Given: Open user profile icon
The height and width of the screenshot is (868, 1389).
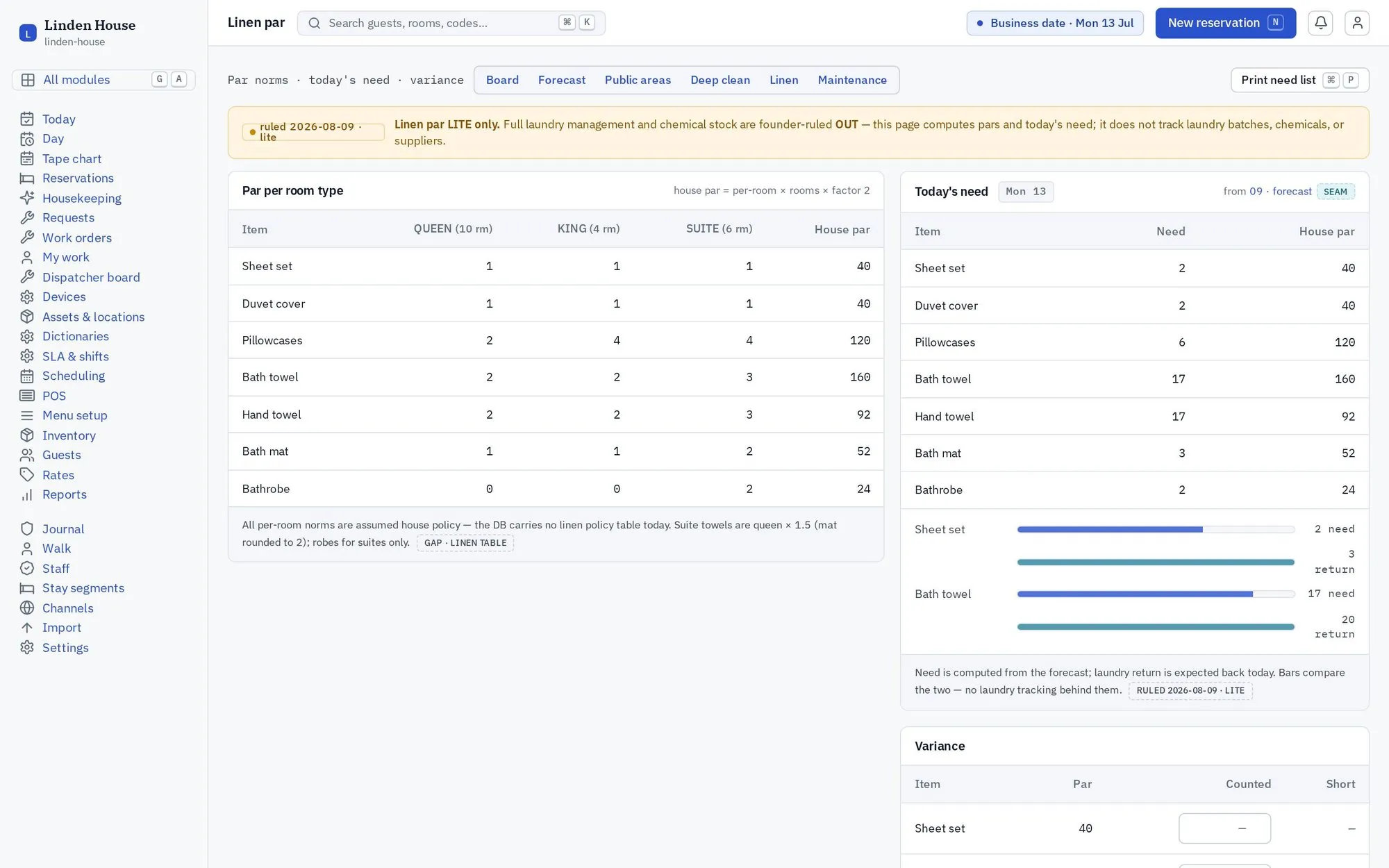Looking at the screenshot, I should tap(1357, 23).
